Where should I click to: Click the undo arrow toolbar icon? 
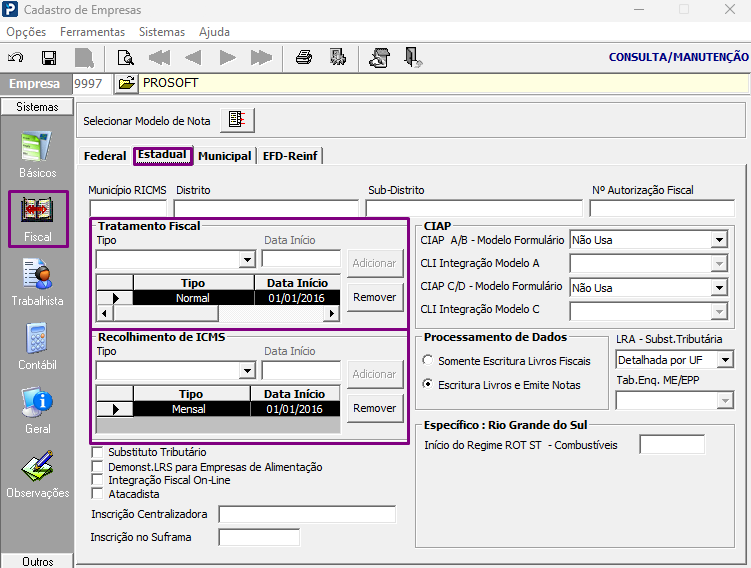pyautogui.click(x=15, y=58)
